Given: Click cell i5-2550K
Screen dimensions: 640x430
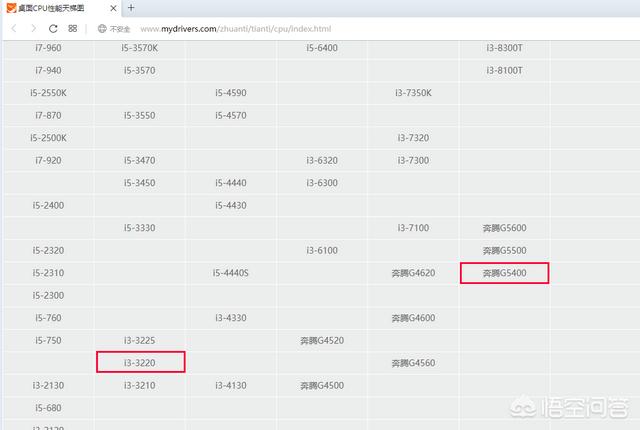Looking at the screenshot, I should [x=48, y=93].
